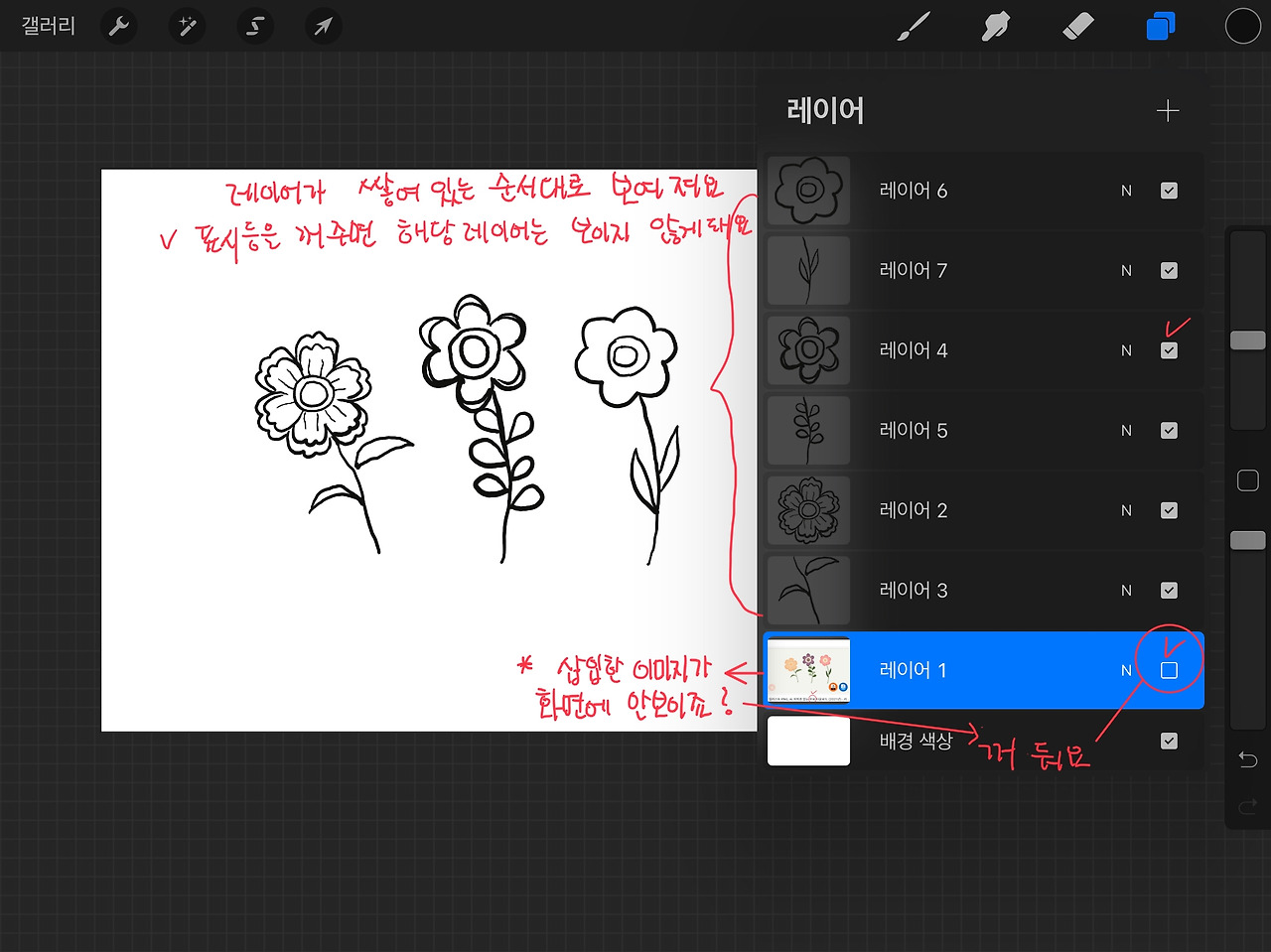Close the Layers panel via layers icon
This screenshot has height=952, width=1271.
(1160, 26)
